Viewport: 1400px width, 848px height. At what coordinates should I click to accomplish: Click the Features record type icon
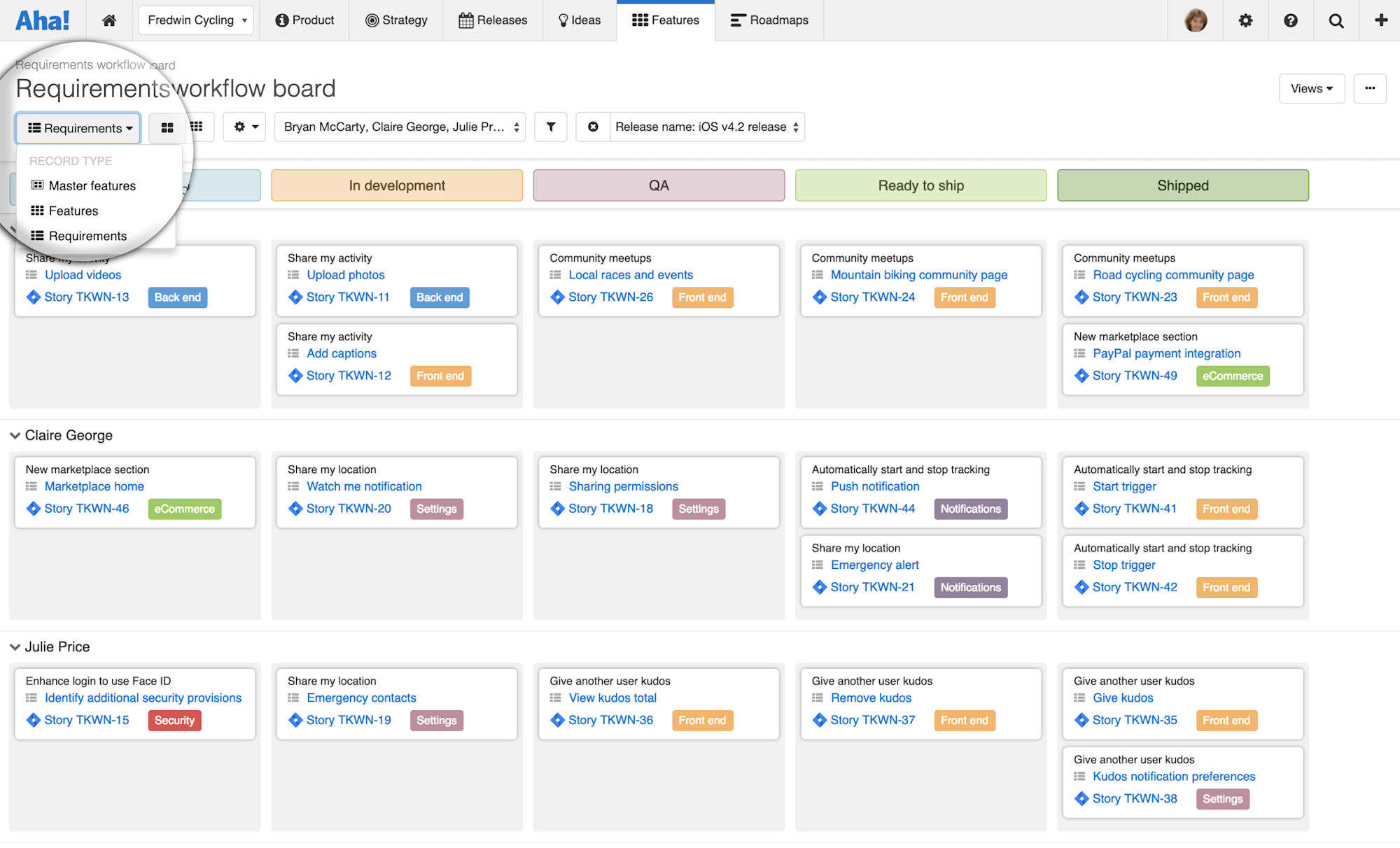tap(37, 210)
